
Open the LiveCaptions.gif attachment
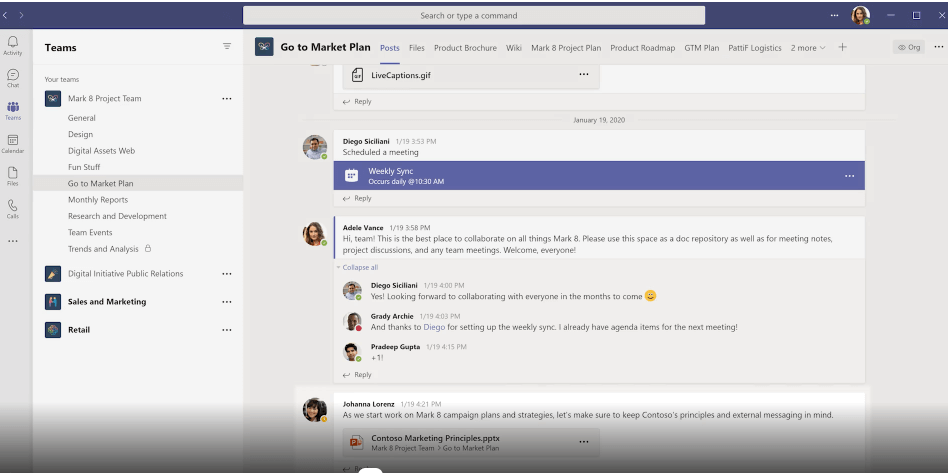coord(472,76)
